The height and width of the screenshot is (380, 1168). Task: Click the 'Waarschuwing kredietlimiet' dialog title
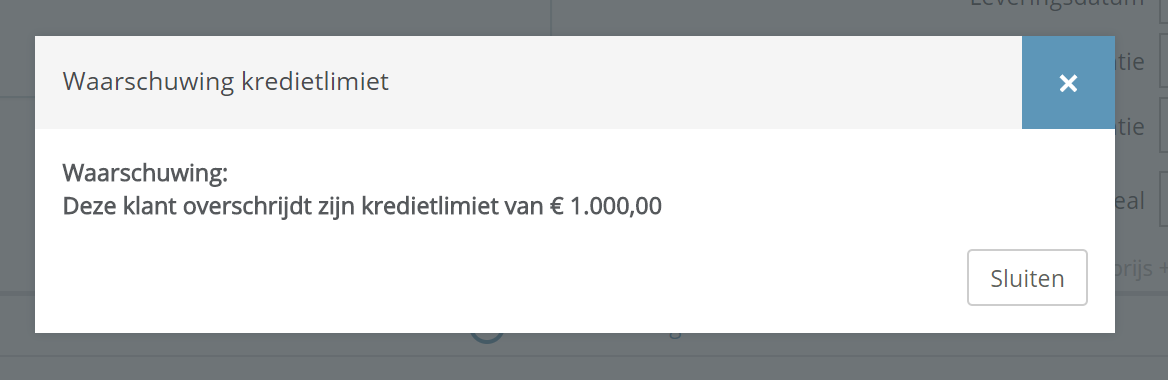226,80
